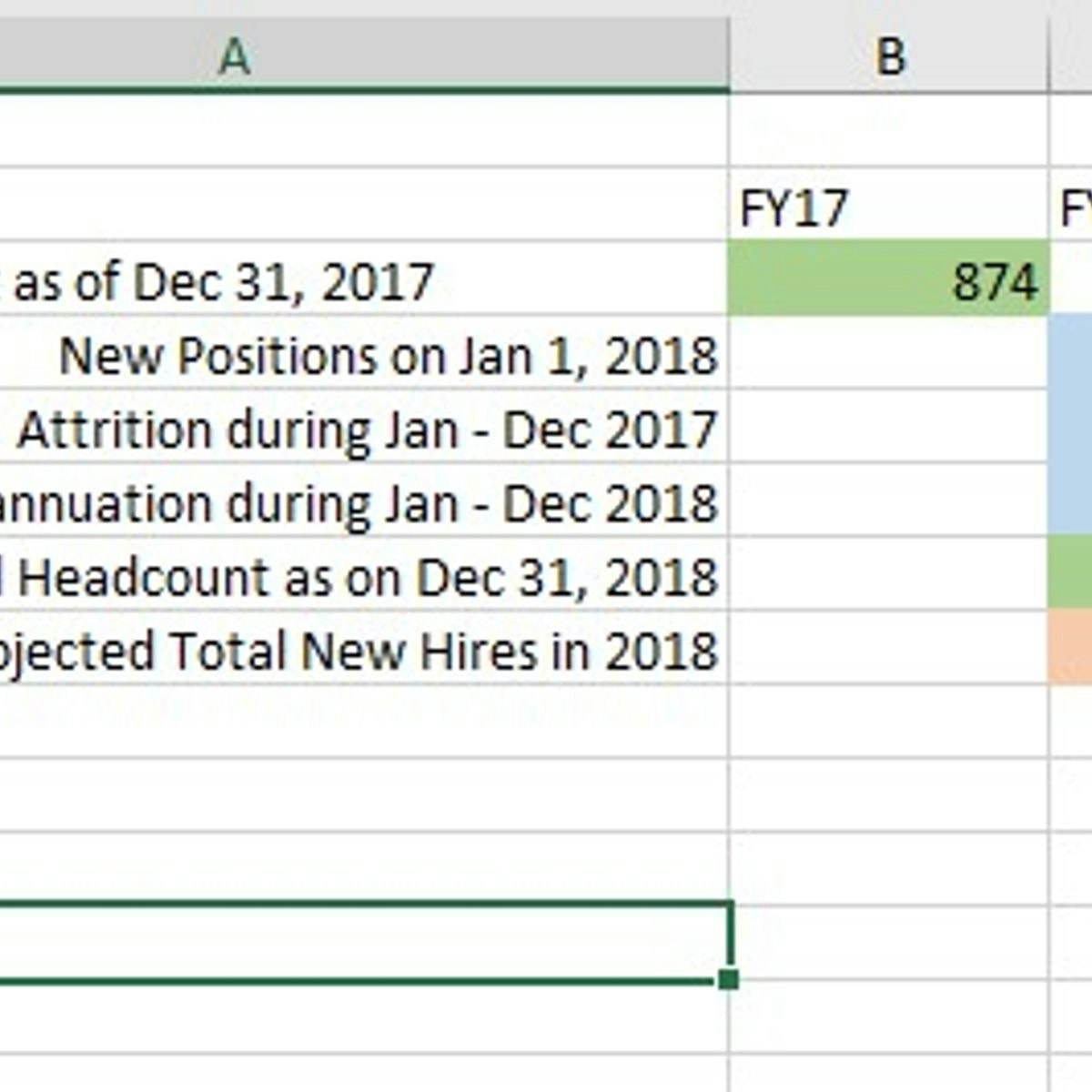Click the fill handle of the active cell
The width and height of the screenshot is (1092, 1092).
pyautogui.click(x=728, y=980)
